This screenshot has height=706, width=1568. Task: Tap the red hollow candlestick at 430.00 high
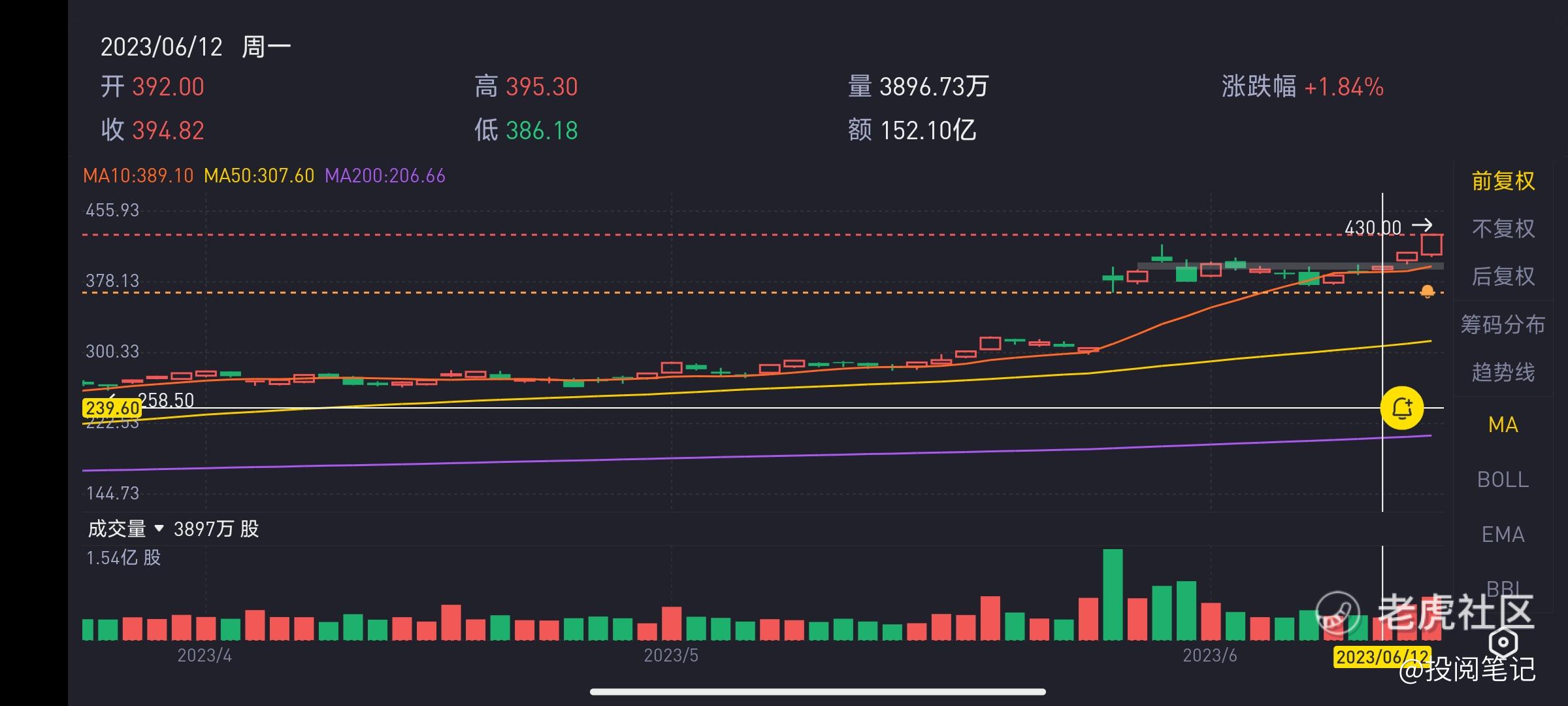tap(1431, 245)
